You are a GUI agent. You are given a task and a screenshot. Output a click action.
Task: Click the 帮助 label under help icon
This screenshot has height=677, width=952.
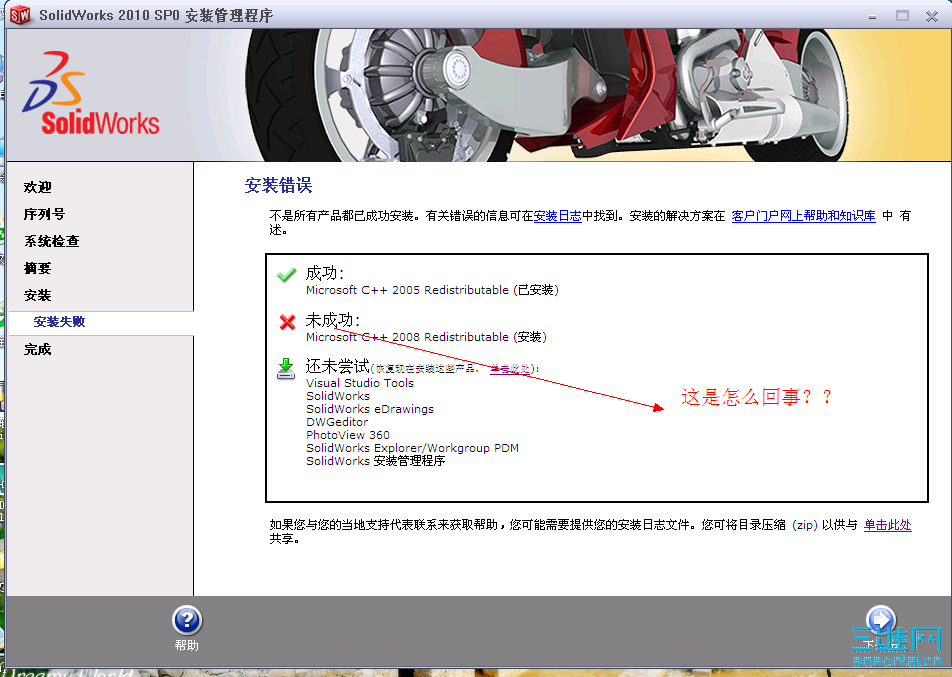[187, 645]
